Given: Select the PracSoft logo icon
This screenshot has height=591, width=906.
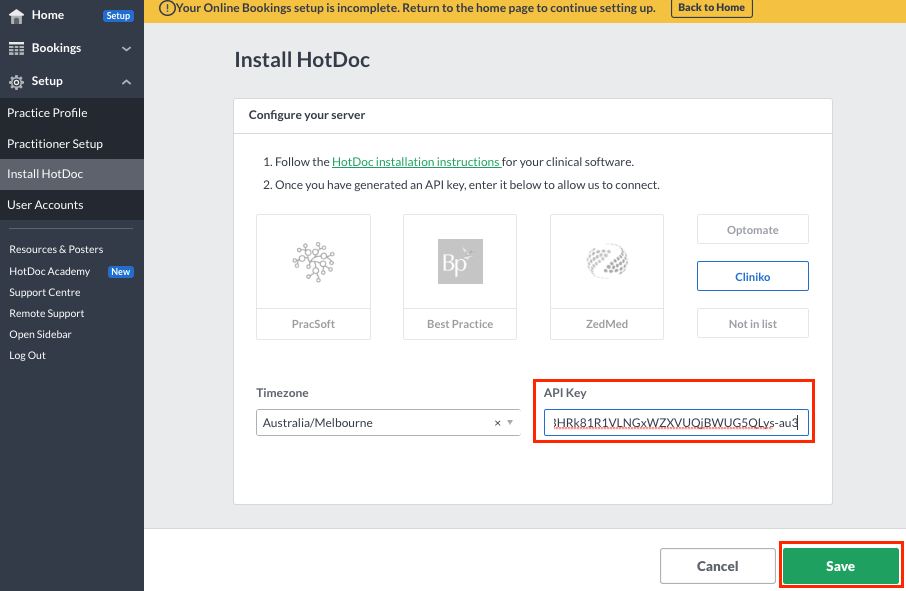Looking at the screenshot, I should (313, 262).
